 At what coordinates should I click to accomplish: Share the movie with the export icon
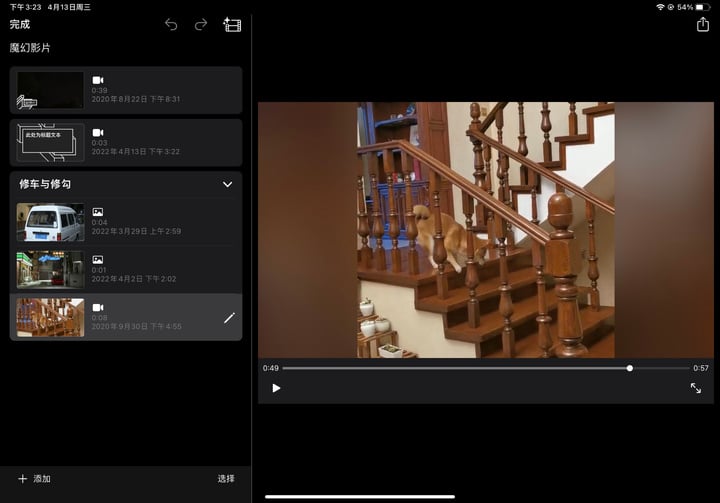703,24
